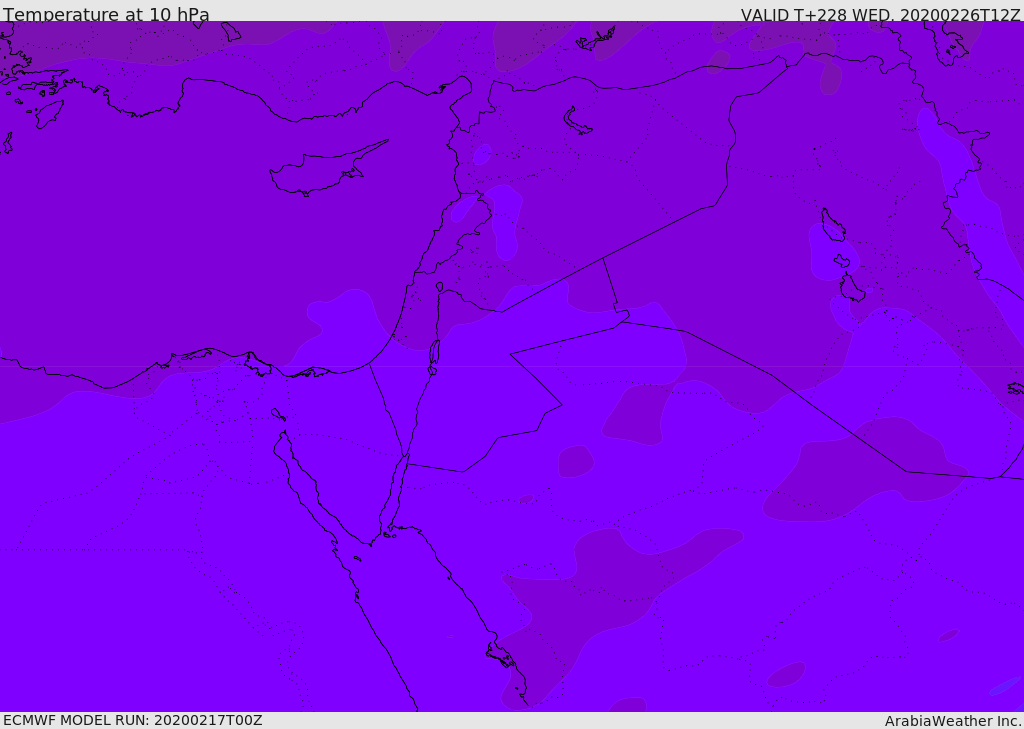Click the 'Temperature at 10 hPa' title text
Screen dimensions: 1024x729
pyautogui.click(x=106, y=14)
